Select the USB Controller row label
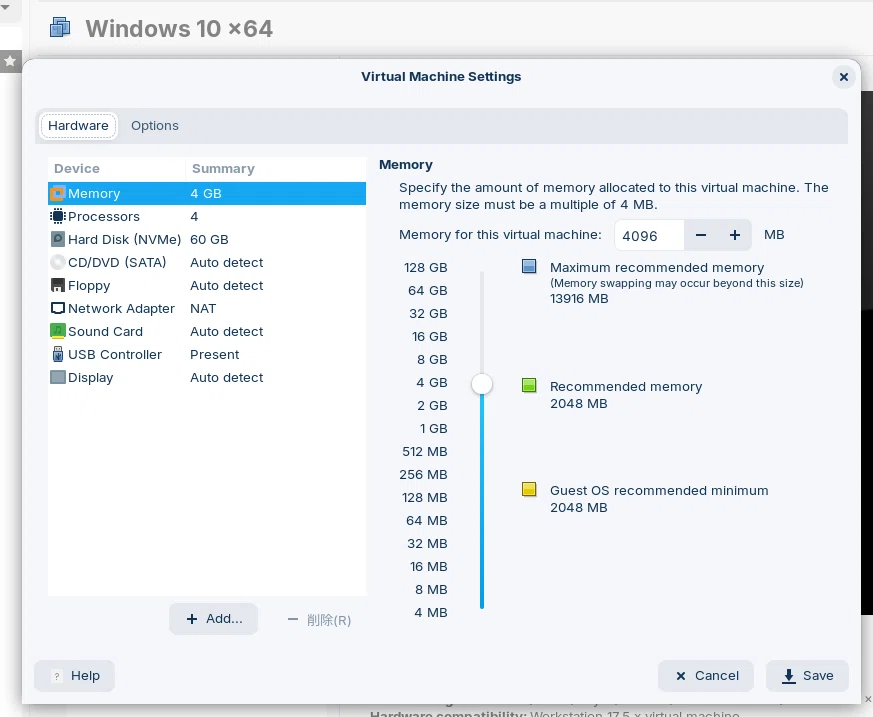The height and width of the screenshot is (717, 873). [115, 354]
